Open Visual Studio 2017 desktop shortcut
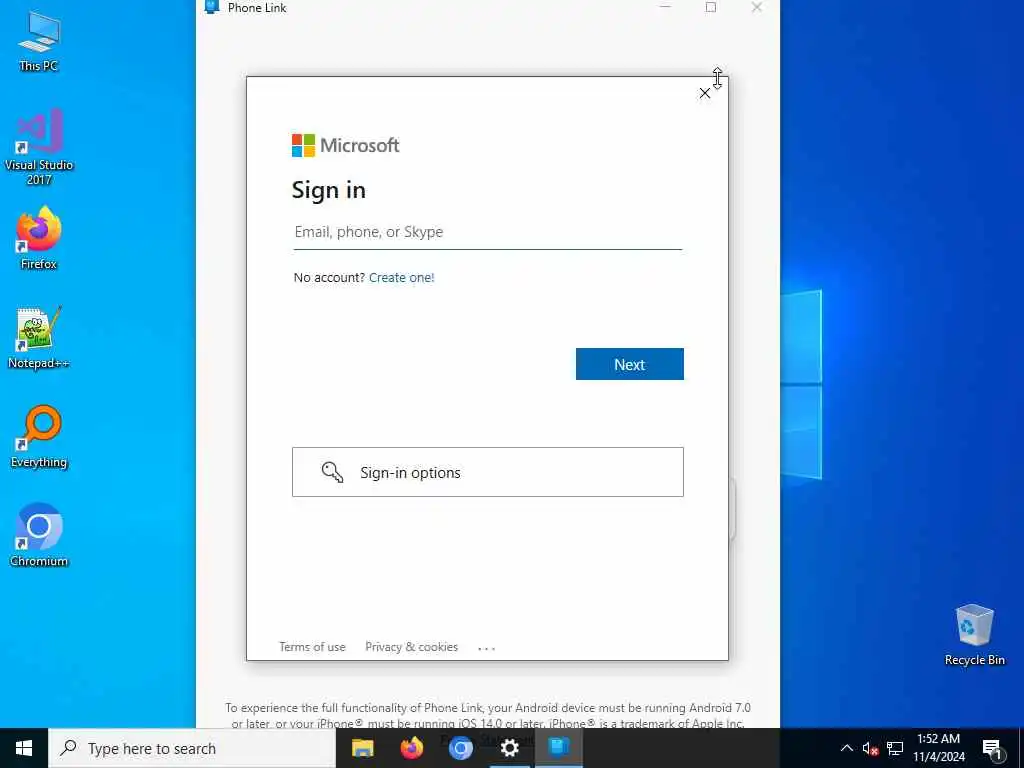The height and width of the screenshot is (768, 1024). coord(39,147)
